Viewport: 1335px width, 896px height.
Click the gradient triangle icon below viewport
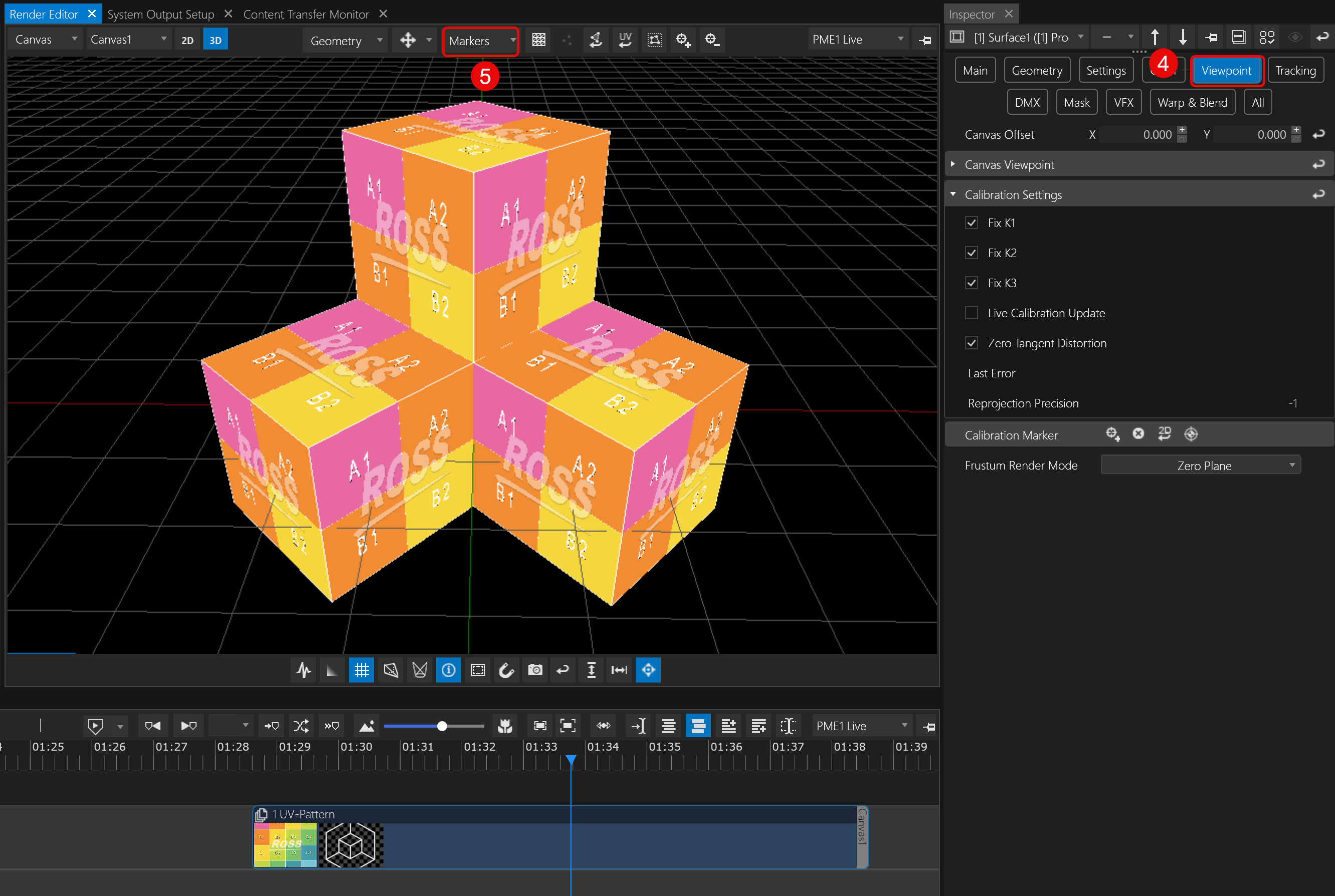tap(332, 669)
